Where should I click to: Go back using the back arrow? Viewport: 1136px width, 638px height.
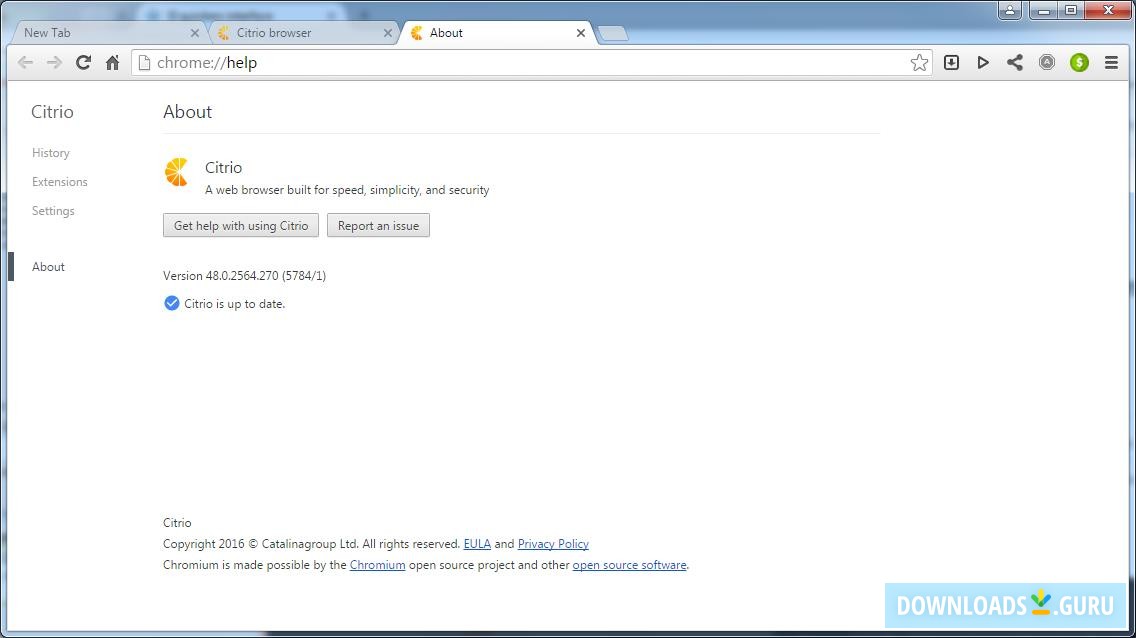(x=25, y=63)
